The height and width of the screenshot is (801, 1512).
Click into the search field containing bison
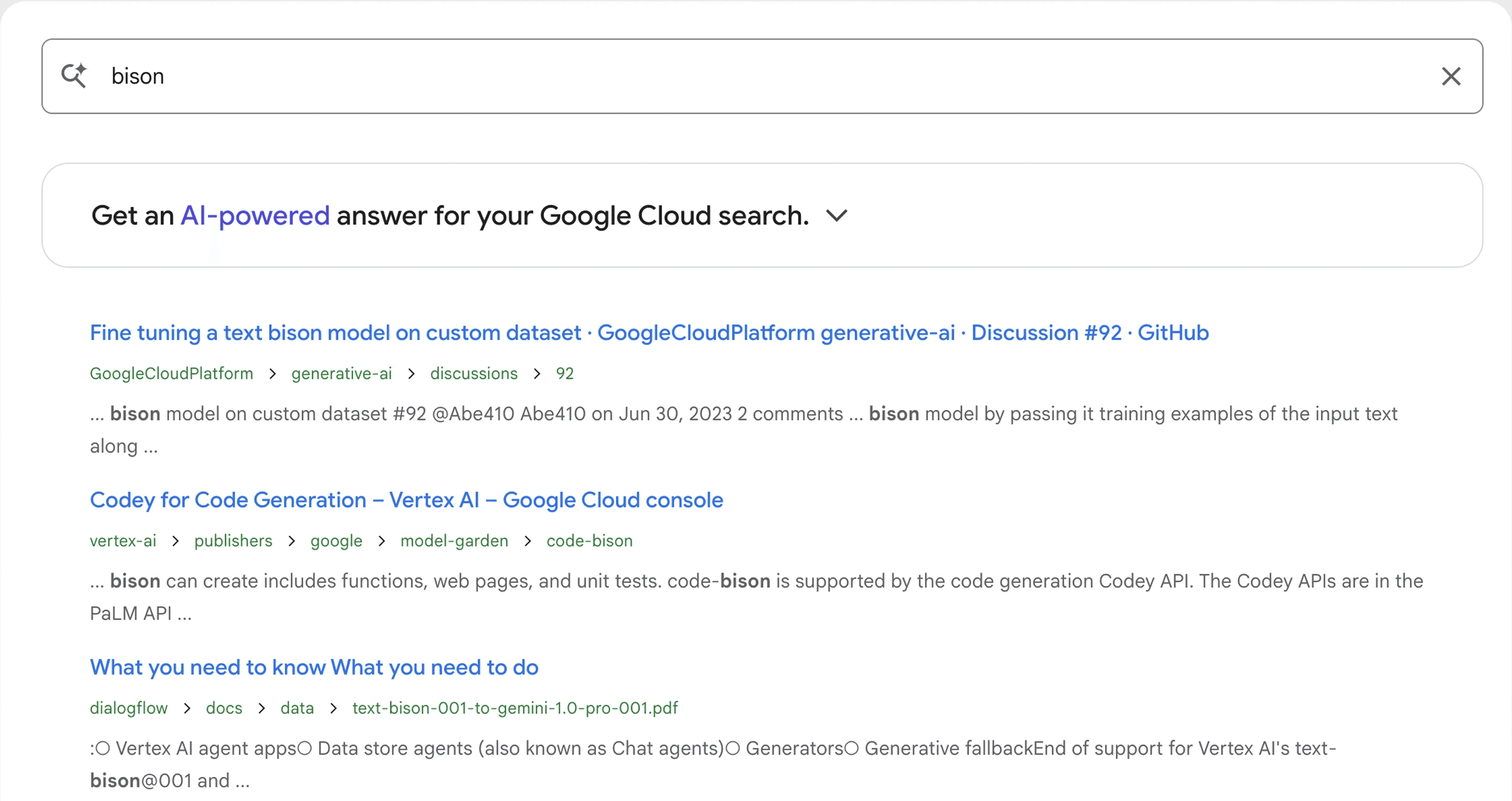pyautogui.click(x=762, y=76)
